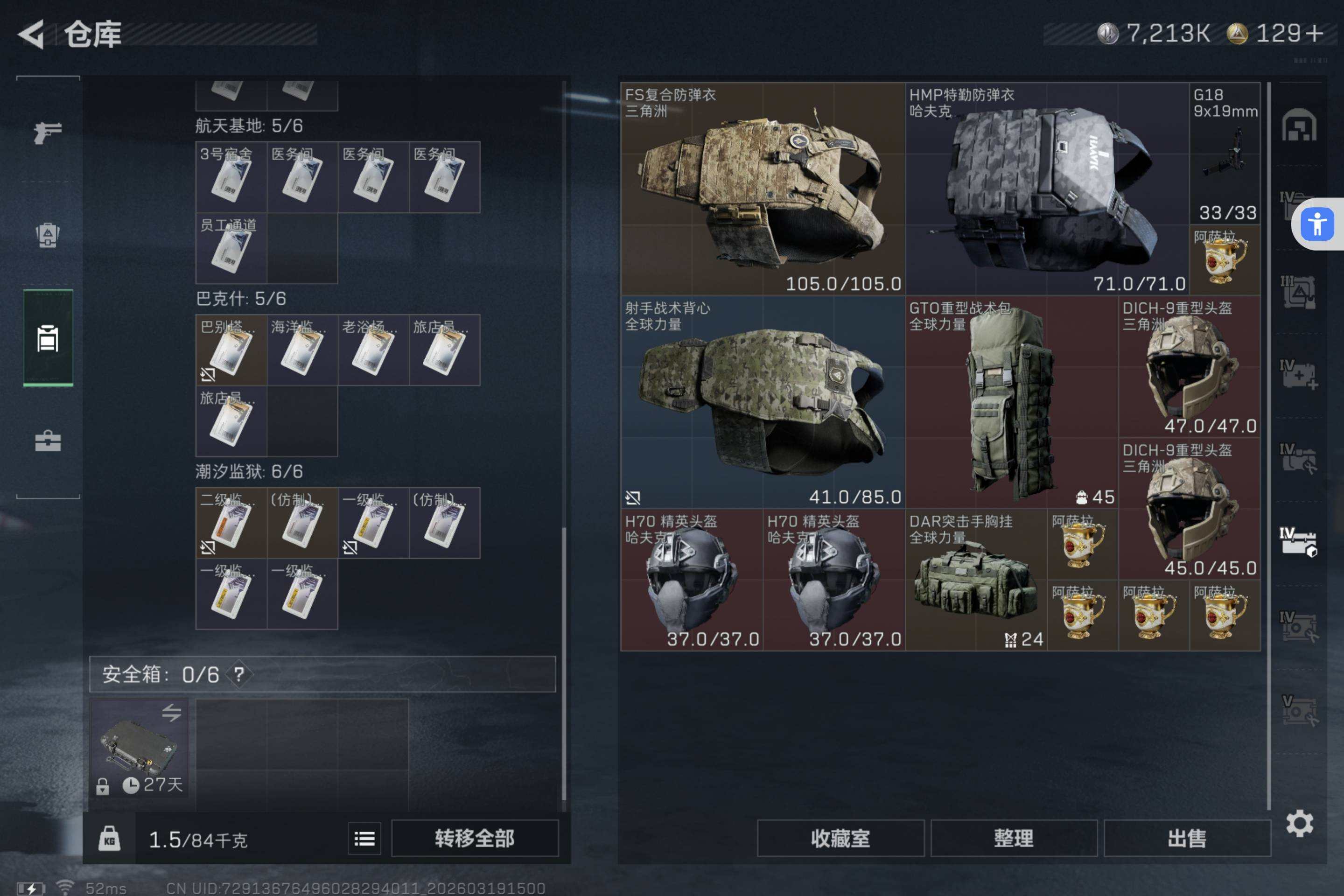Select the GTO重型战术包 backpack item
Image resolution: width=1344 pixels, height=896 pixels.
coord(1011,402)
